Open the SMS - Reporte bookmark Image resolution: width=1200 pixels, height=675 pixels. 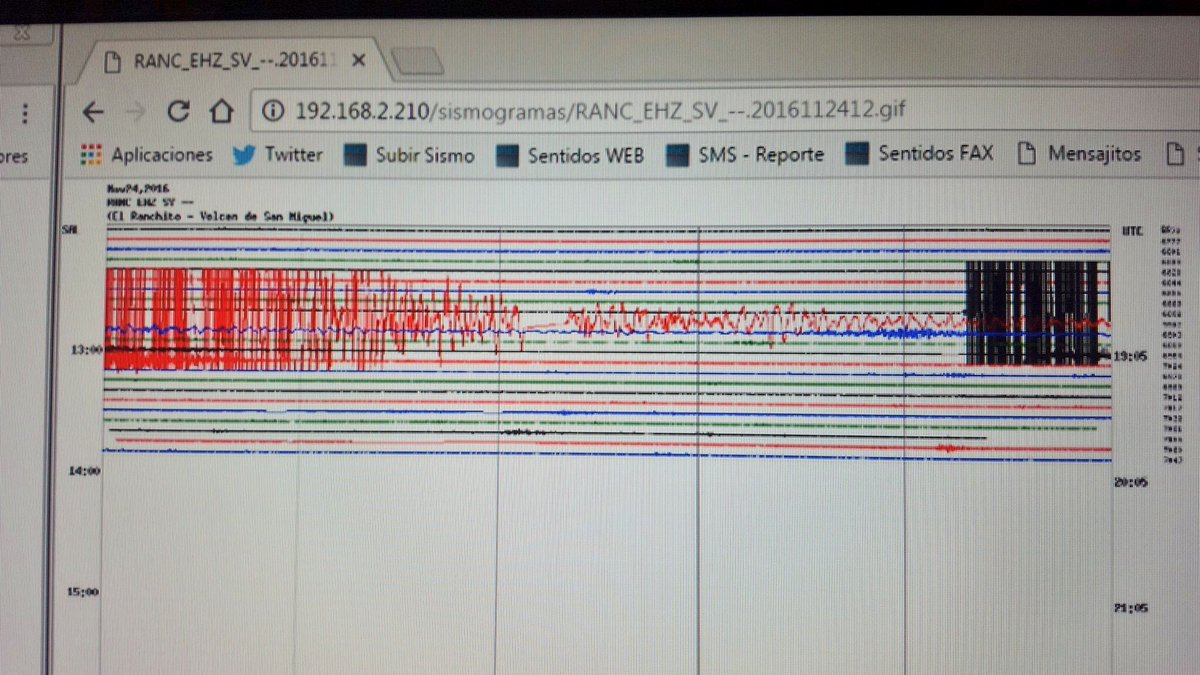[746, 154]
